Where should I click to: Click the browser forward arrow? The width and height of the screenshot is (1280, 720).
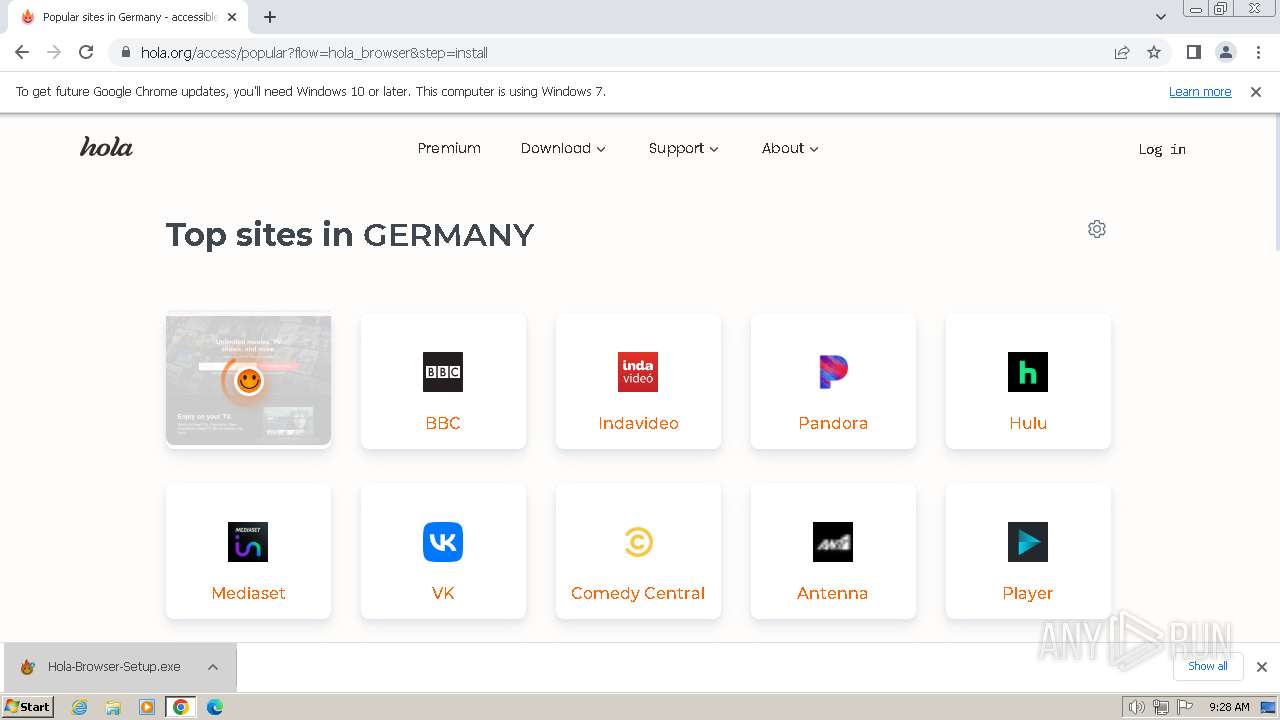pyautogui.click(x=54, y=52)
